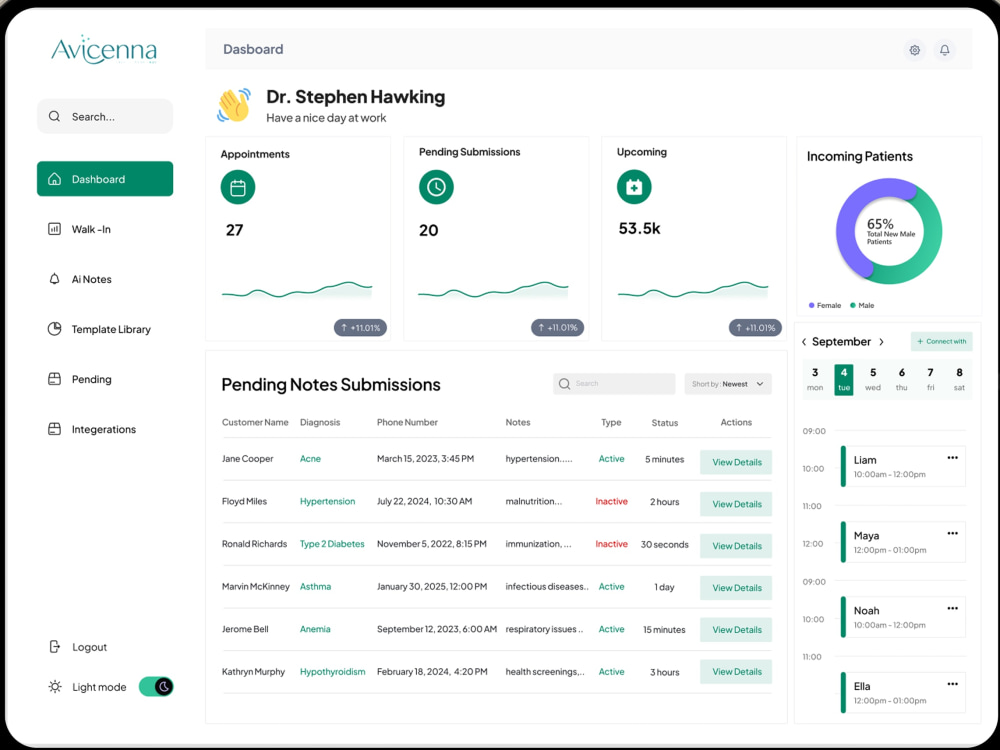Click the Pending Submissions +11.01% badge

click(557, 328)
